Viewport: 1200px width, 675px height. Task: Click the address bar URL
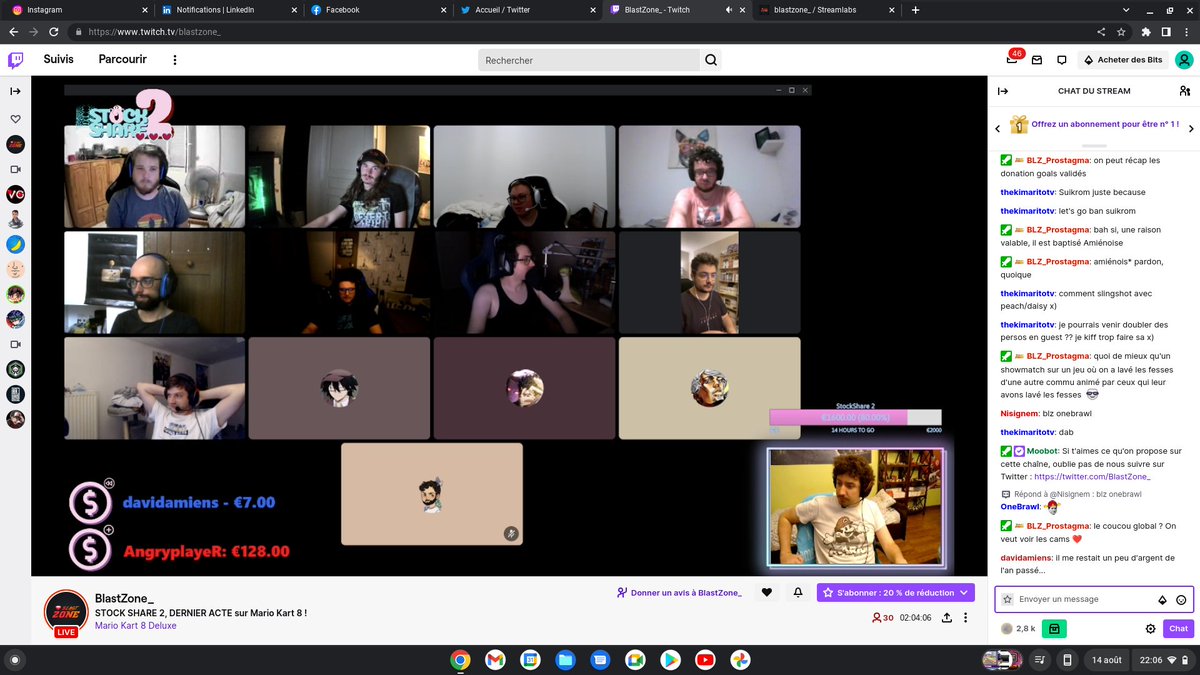(154, 32)
